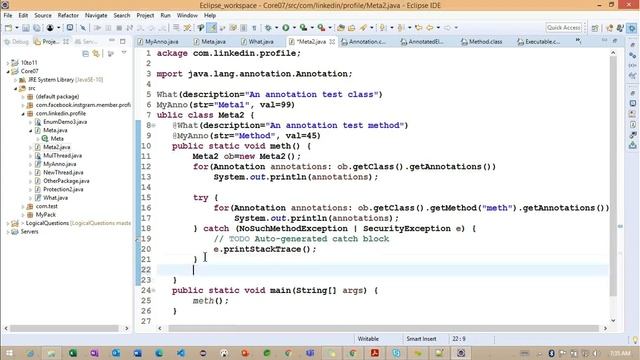The height and width of the screenshot is (360, 640).
Task: Show hidden editor tabs list chevron
Action: click(578, 41)
